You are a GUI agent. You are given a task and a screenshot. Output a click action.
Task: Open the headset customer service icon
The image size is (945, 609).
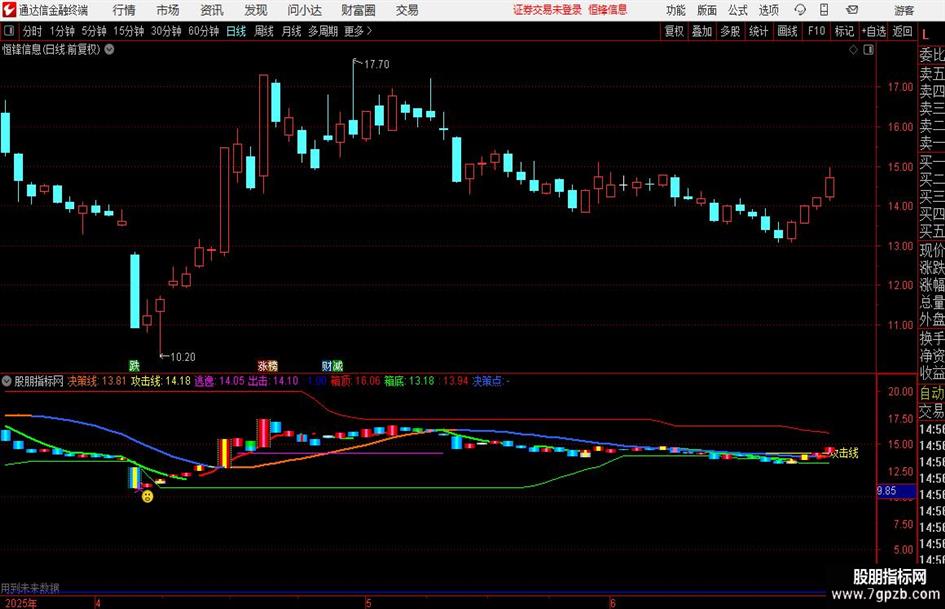pyautogui.click(x=800, y=10)
